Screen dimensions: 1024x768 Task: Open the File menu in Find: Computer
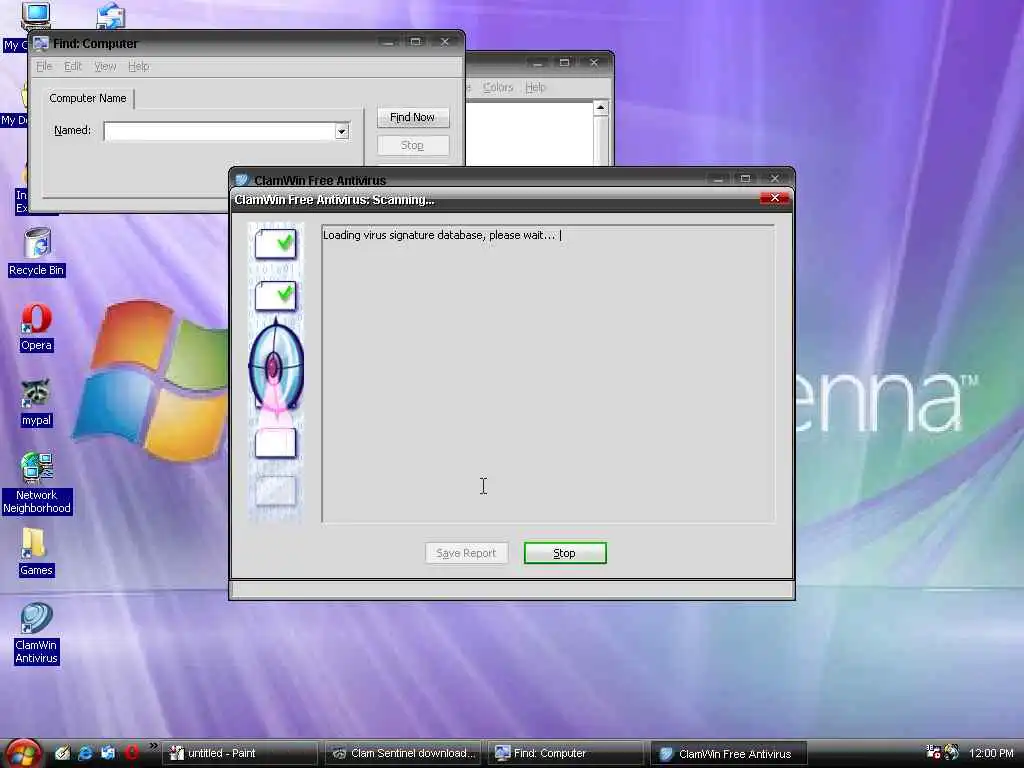(x=44, y=66)
